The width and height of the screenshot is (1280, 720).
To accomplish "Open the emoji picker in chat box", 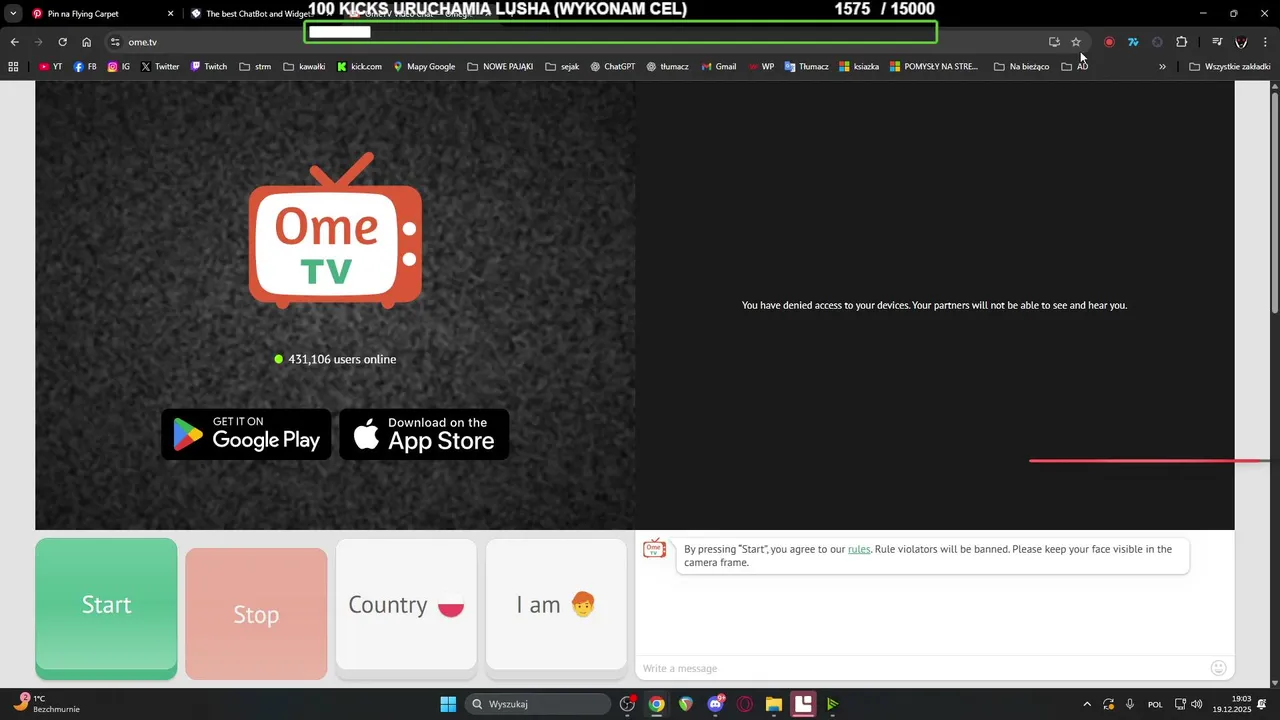I will point(1218,668).
